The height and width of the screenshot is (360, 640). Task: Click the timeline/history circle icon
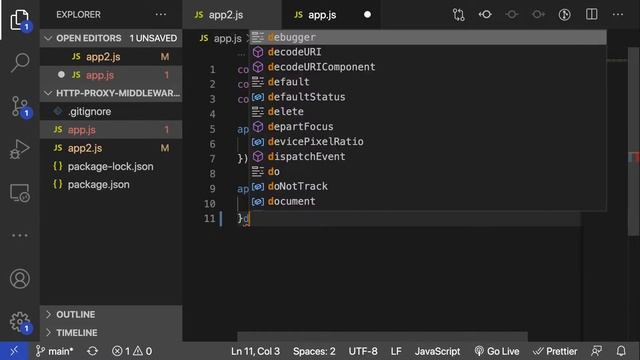(x=564, y=15)
